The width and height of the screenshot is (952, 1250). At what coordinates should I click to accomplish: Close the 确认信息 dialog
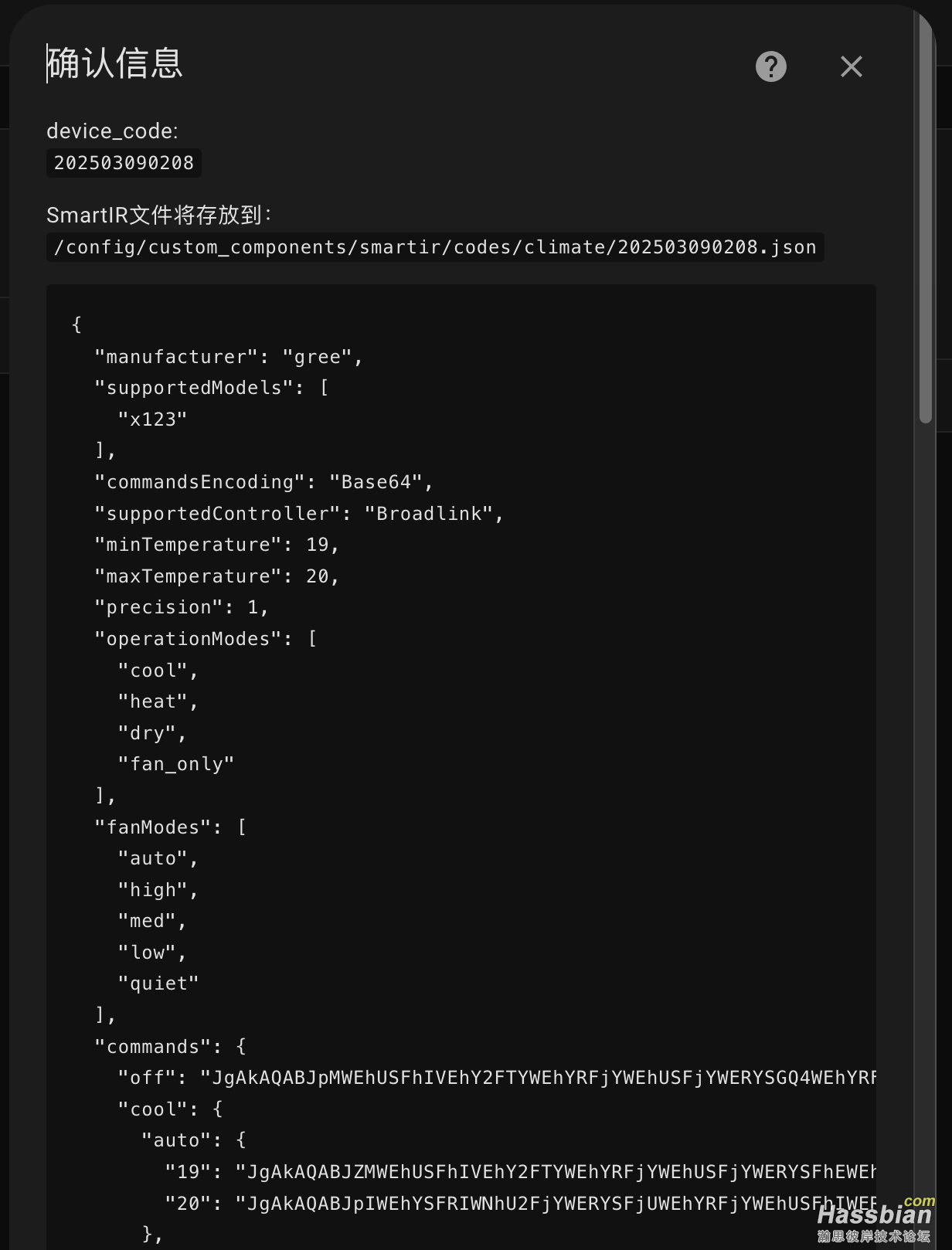coord(852,66)
